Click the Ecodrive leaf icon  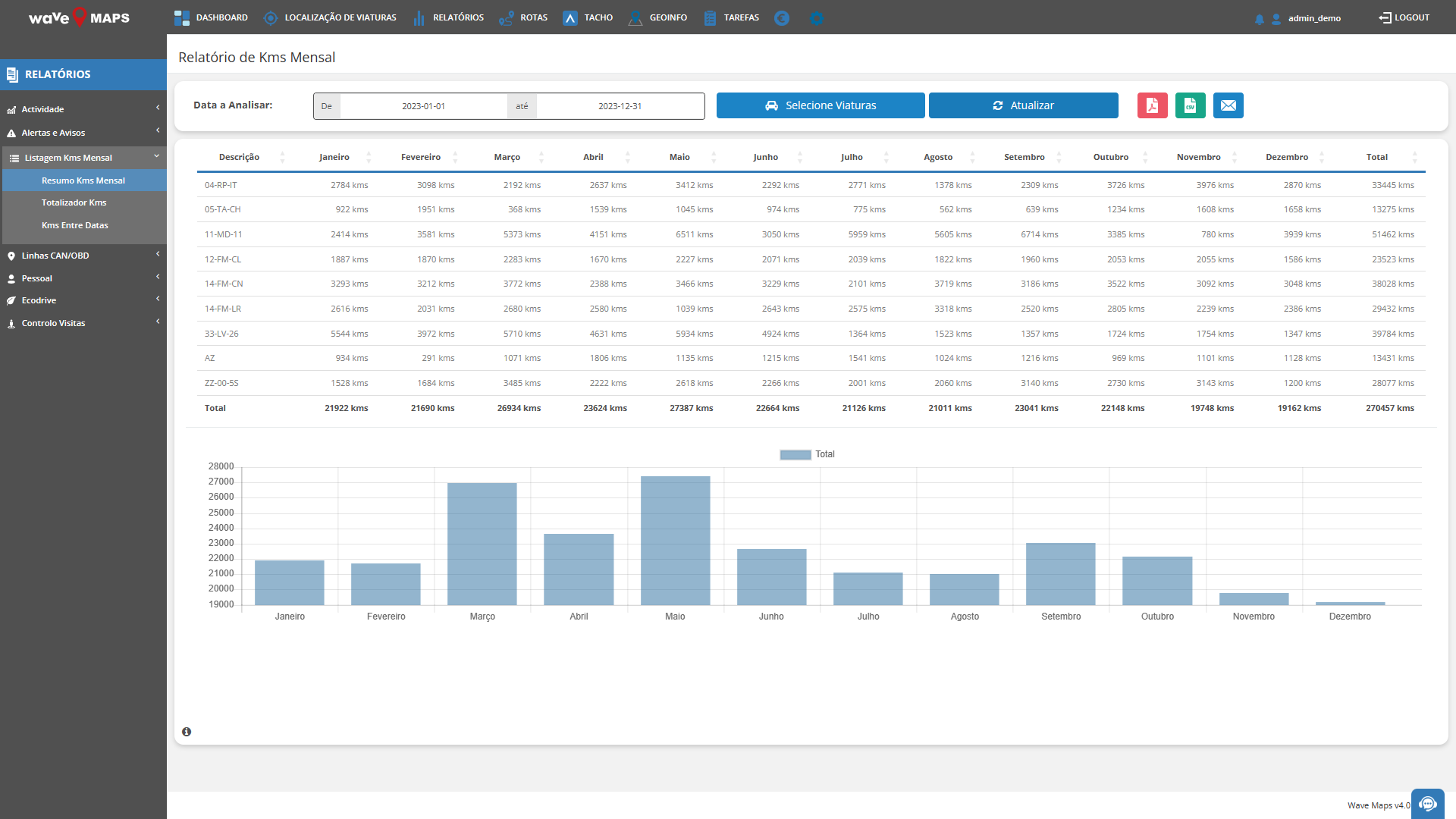point(11,301)
